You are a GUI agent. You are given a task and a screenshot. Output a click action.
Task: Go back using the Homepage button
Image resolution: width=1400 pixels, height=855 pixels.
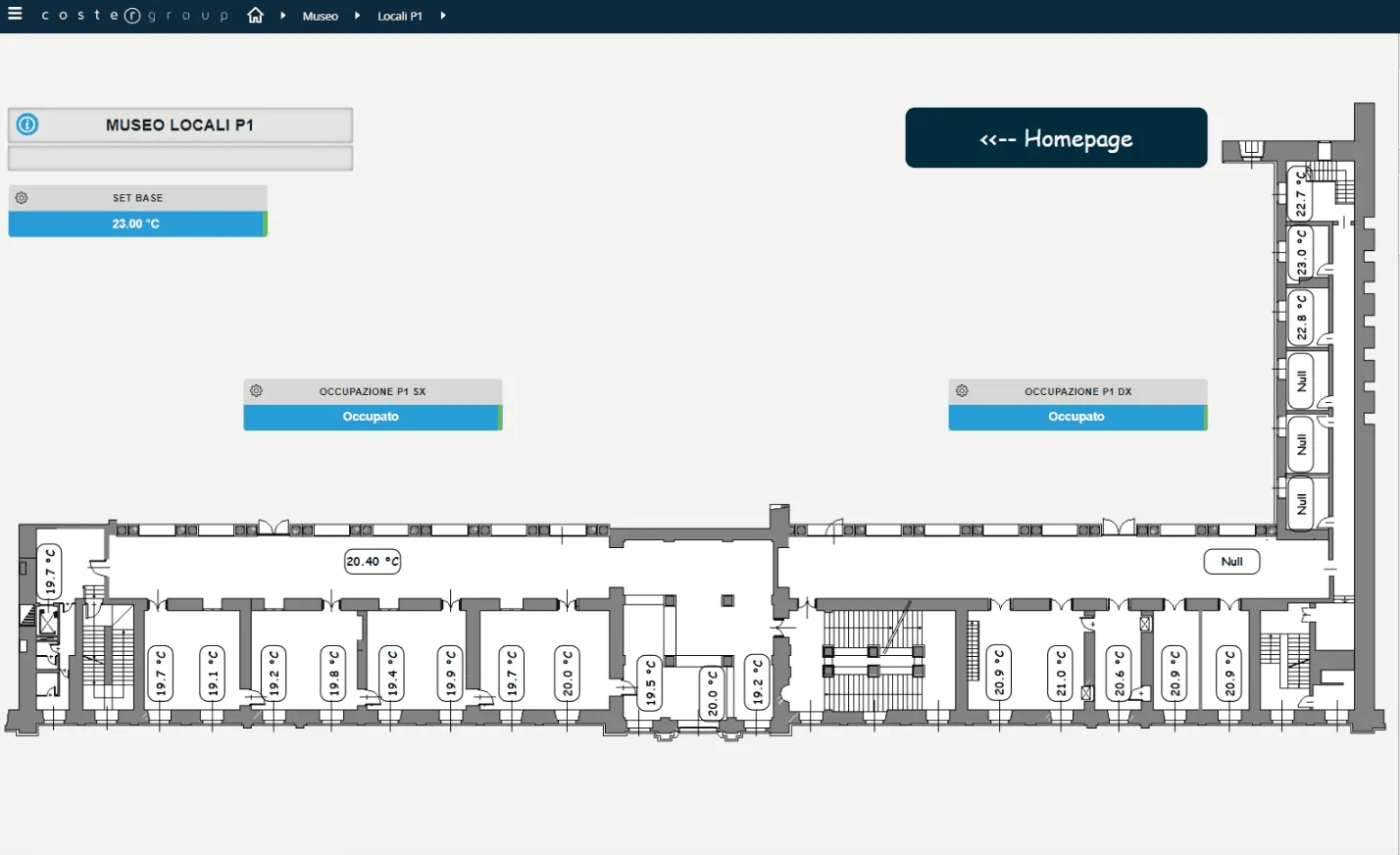[x=1056, y=138]
